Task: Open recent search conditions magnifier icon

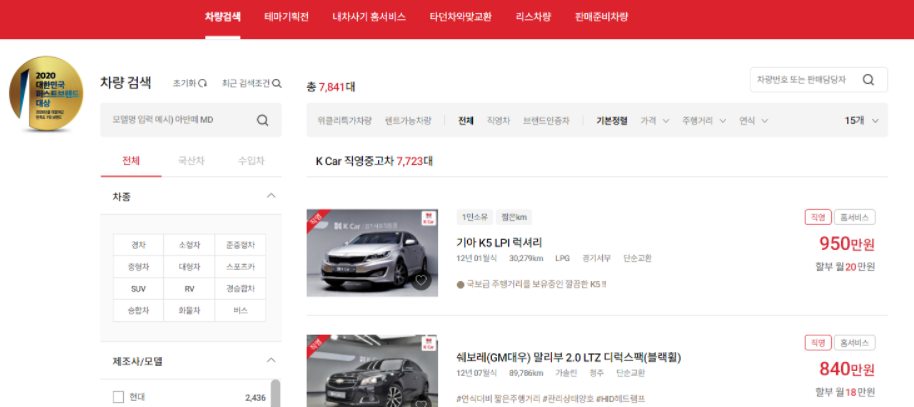Action: tap(277, 83)
